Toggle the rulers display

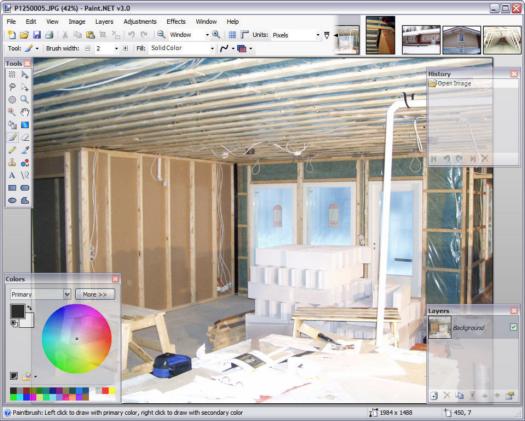[244, 34]
